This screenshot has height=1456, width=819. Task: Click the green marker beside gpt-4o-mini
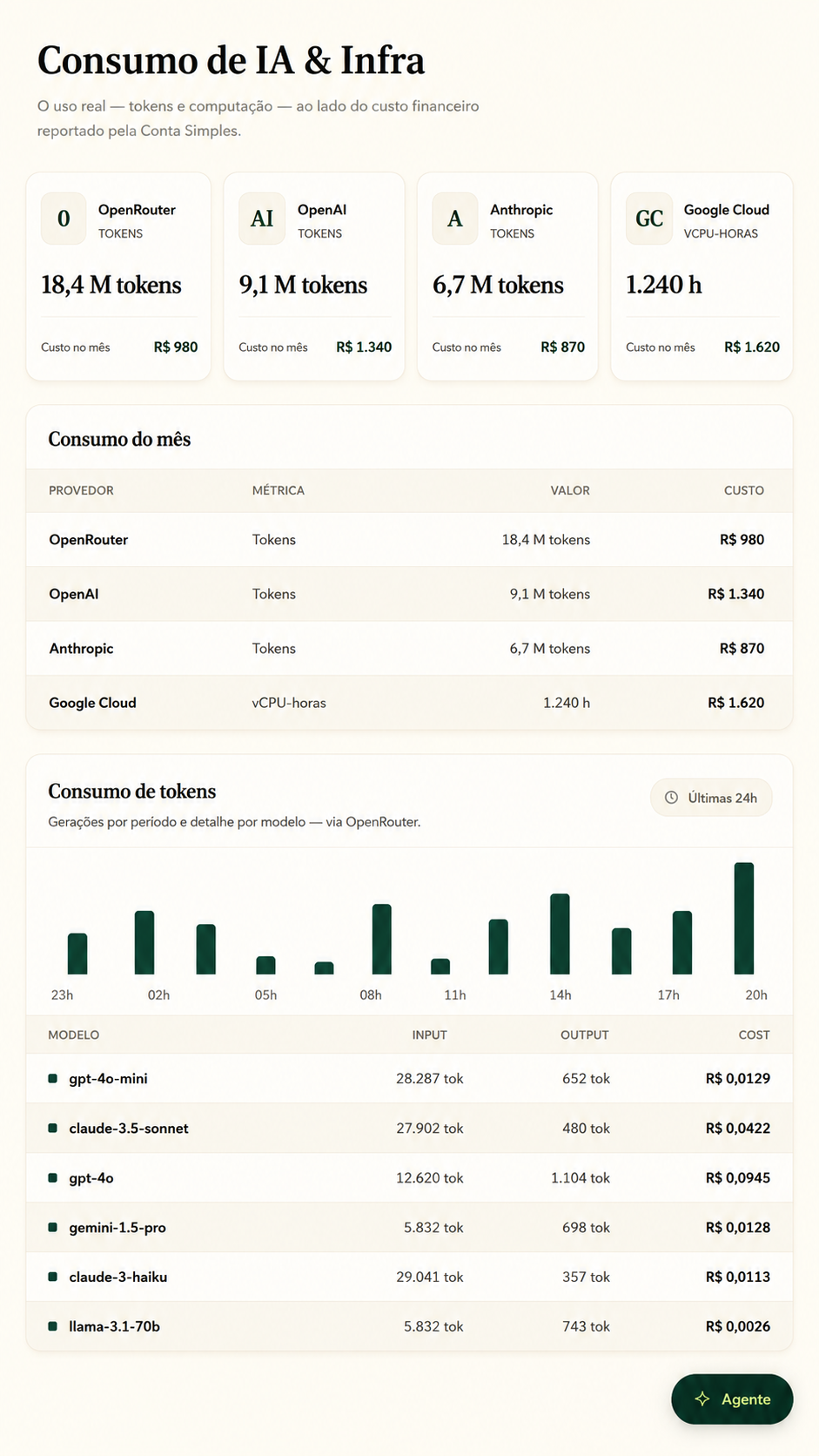[x=52, y=1079]
